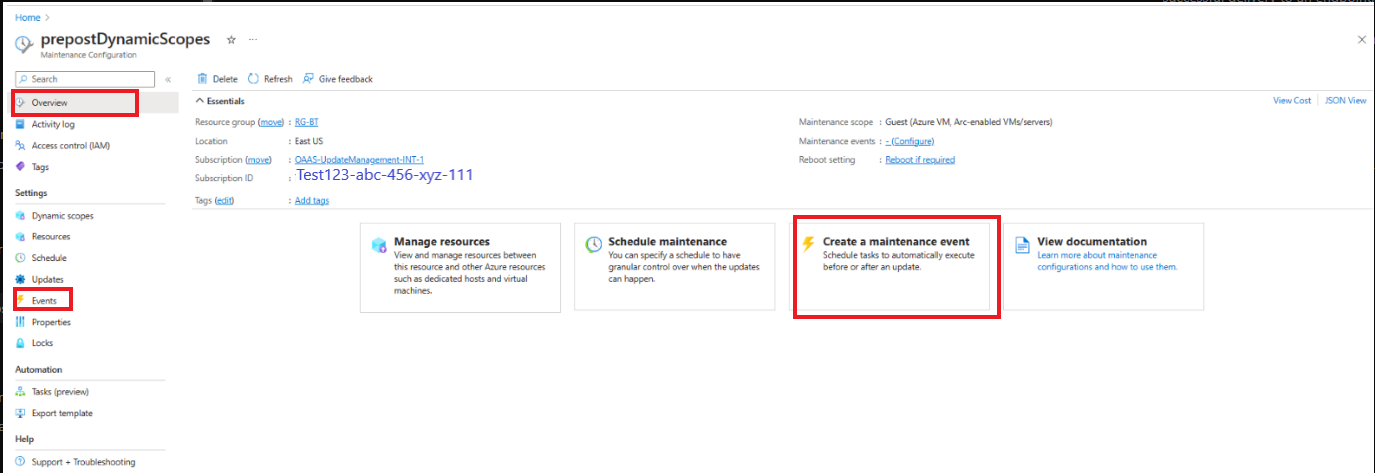Click the Export template icon
Viewport: 1375px width, 473px height.
[x=21, y=413]
